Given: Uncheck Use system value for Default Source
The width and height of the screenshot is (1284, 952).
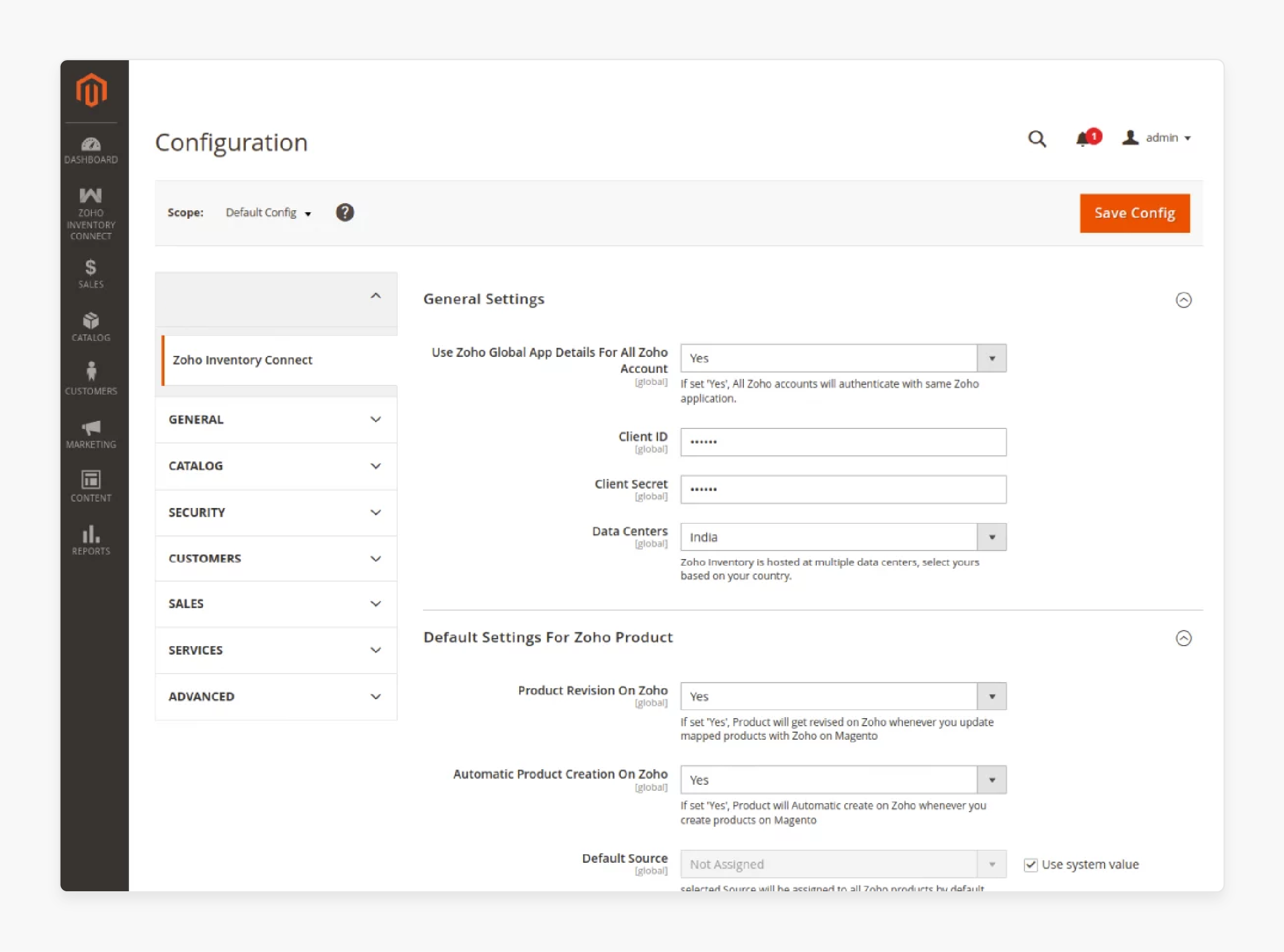Looking at the screenshot, I should 1030,864.
